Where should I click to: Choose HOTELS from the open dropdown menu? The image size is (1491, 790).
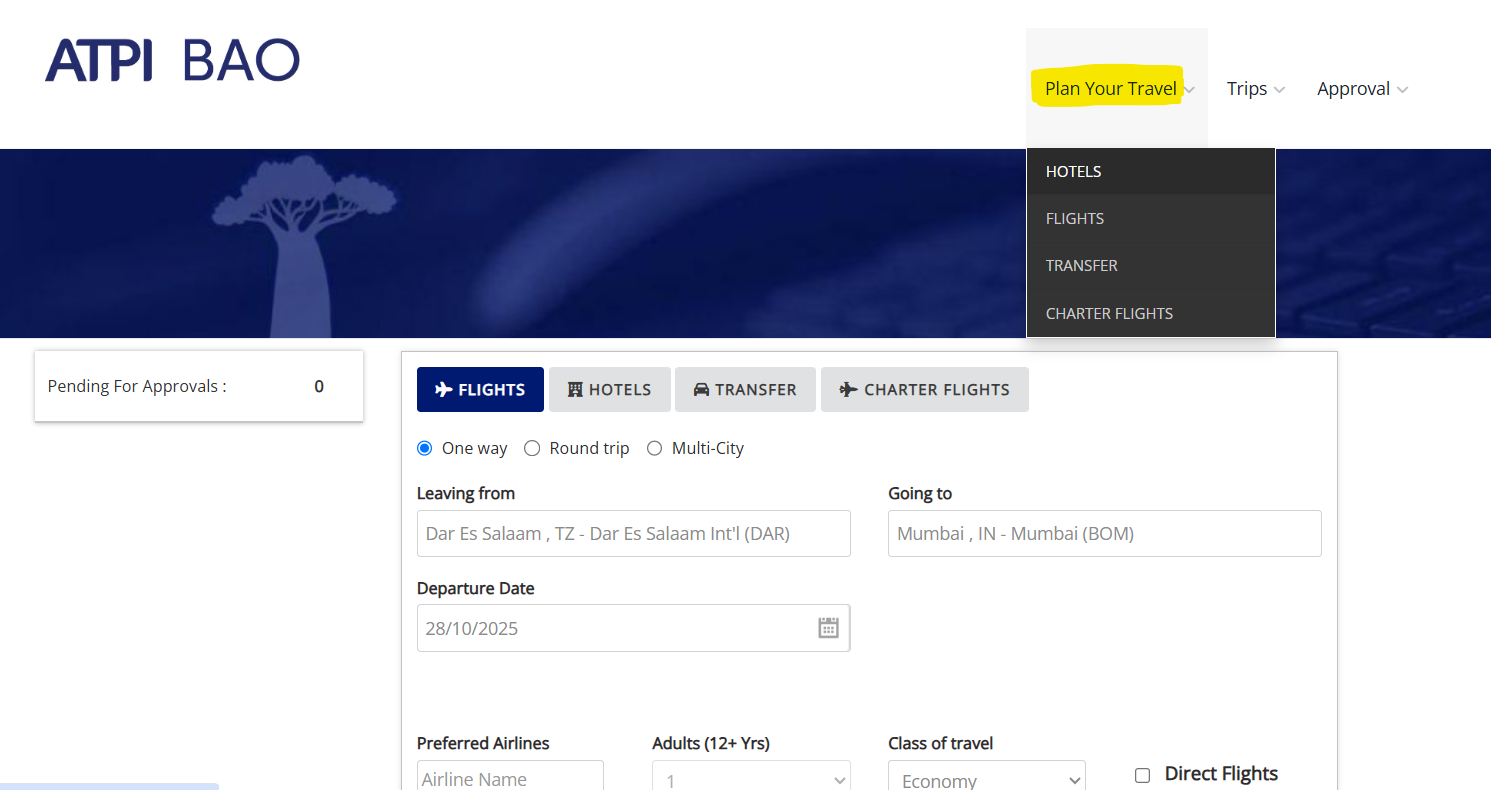click(x=1073, y=171)
